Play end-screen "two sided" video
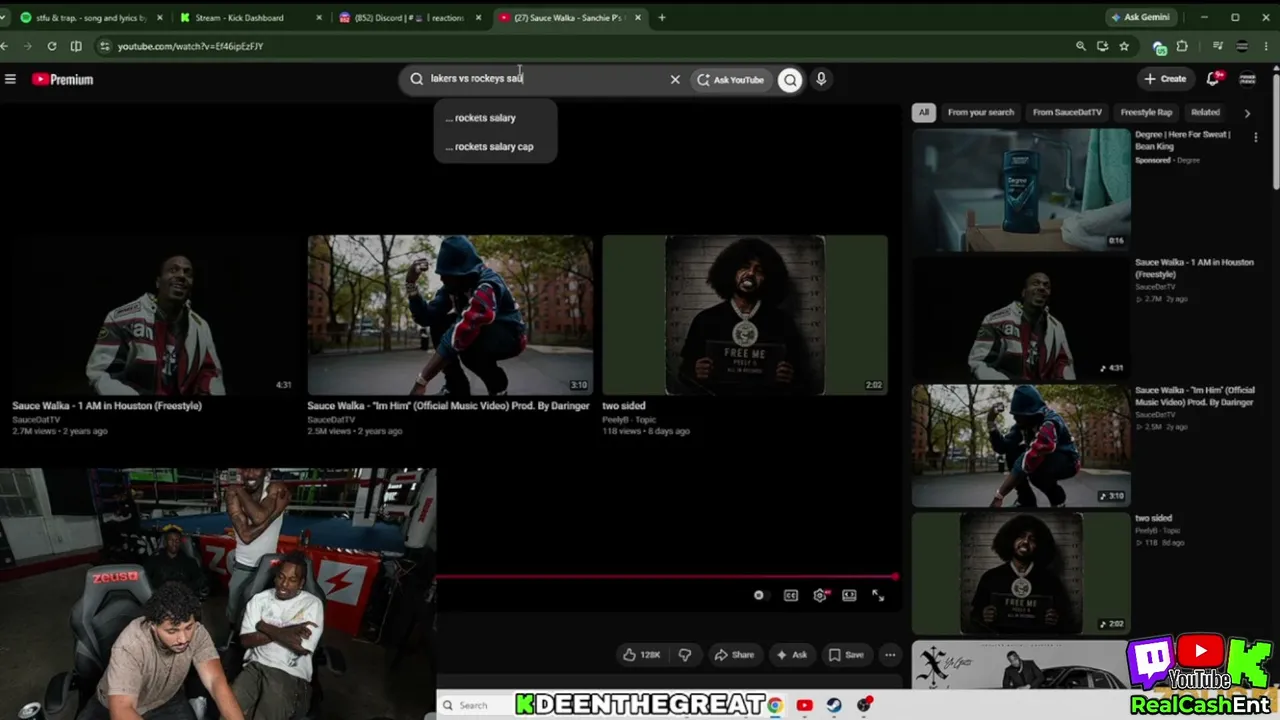 tap(745, 315)
